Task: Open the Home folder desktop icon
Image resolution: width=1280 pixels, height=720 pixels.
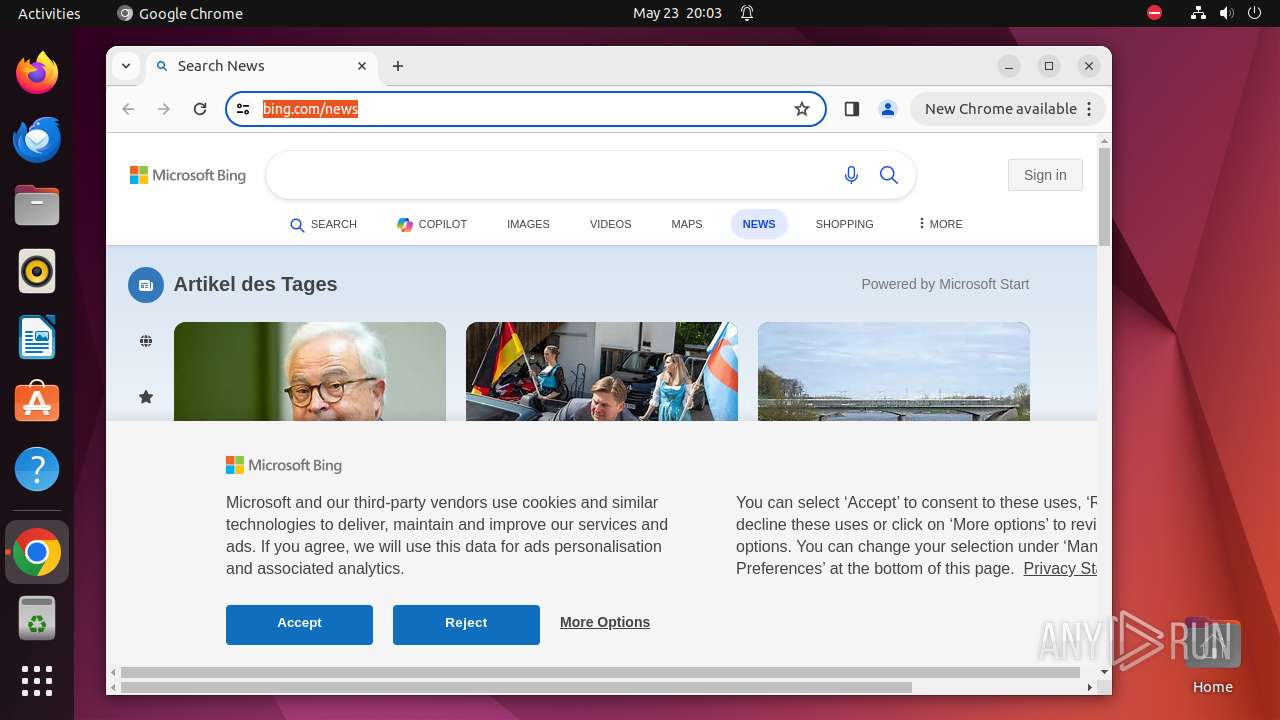Action: pos(1212,655)
